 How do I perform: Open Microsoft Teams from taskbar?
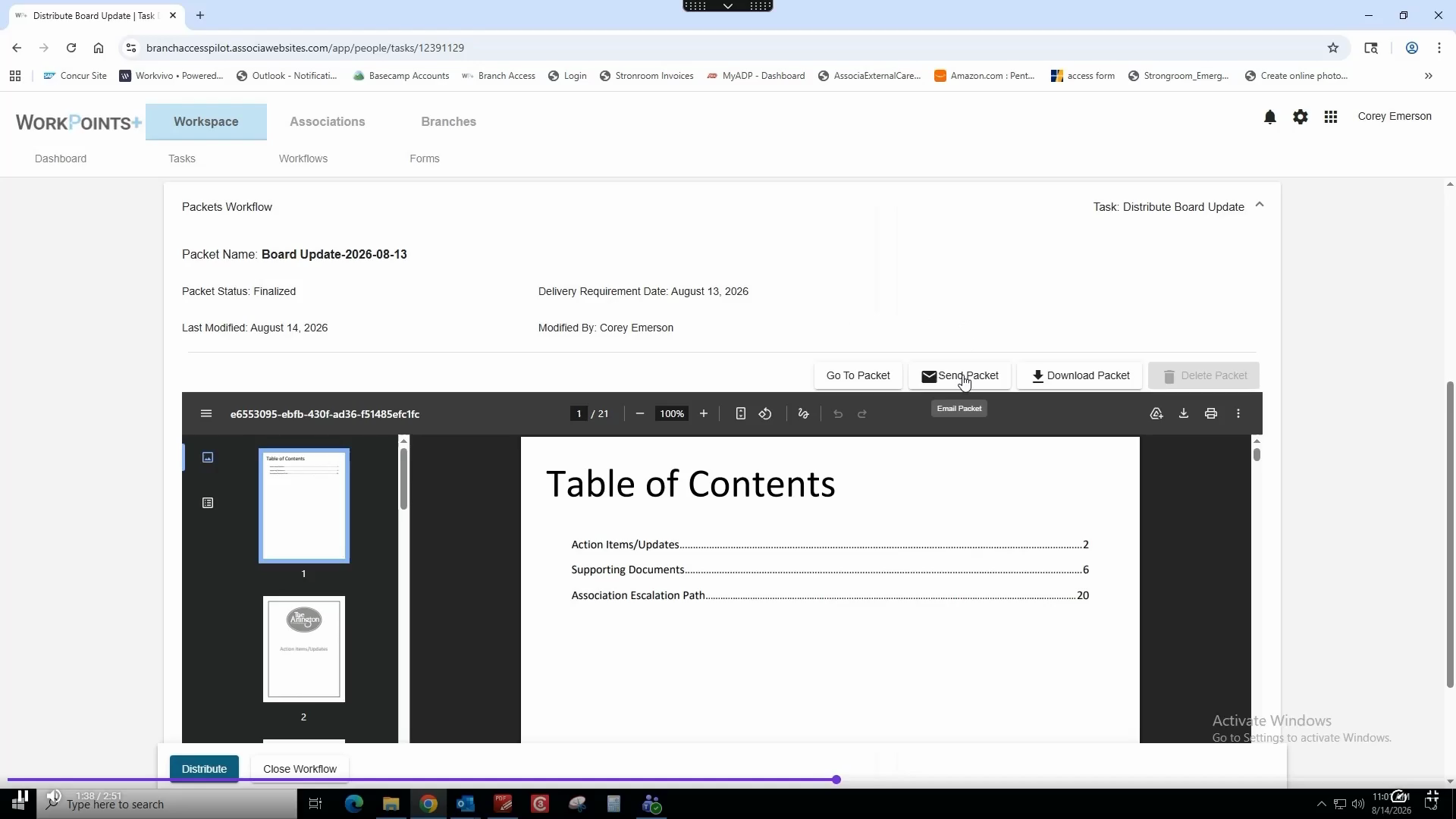[x=652, y=804]
